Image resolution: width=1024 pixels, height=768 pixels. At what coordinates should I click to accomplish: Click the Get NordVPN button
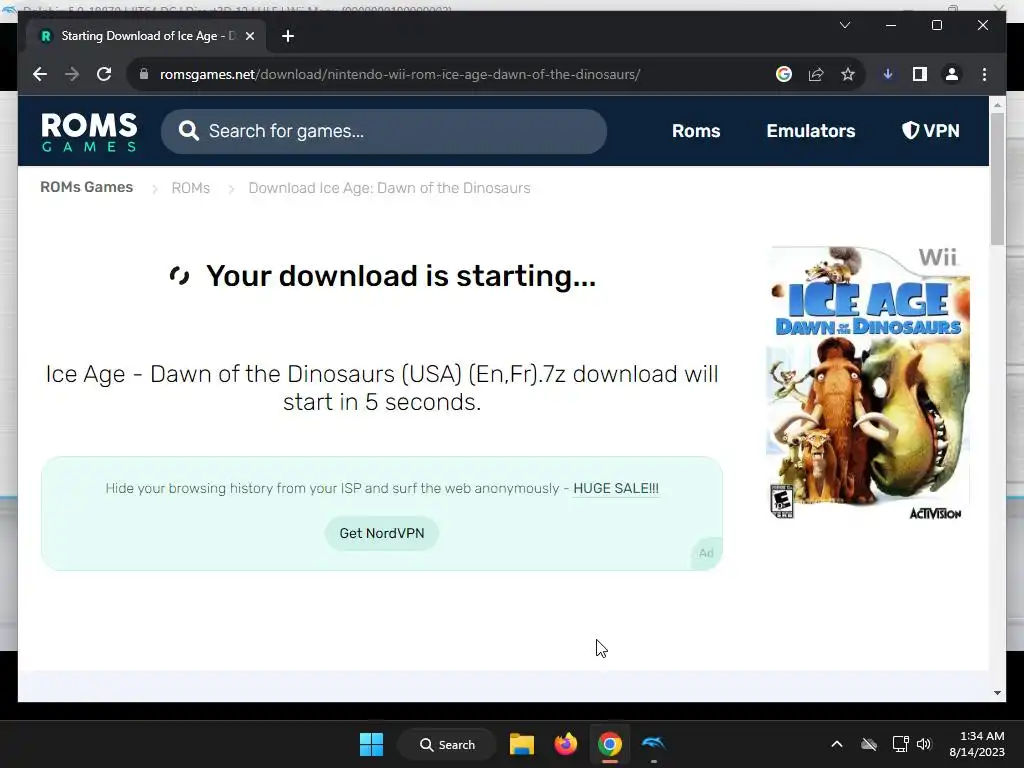[x=381, y=533]
